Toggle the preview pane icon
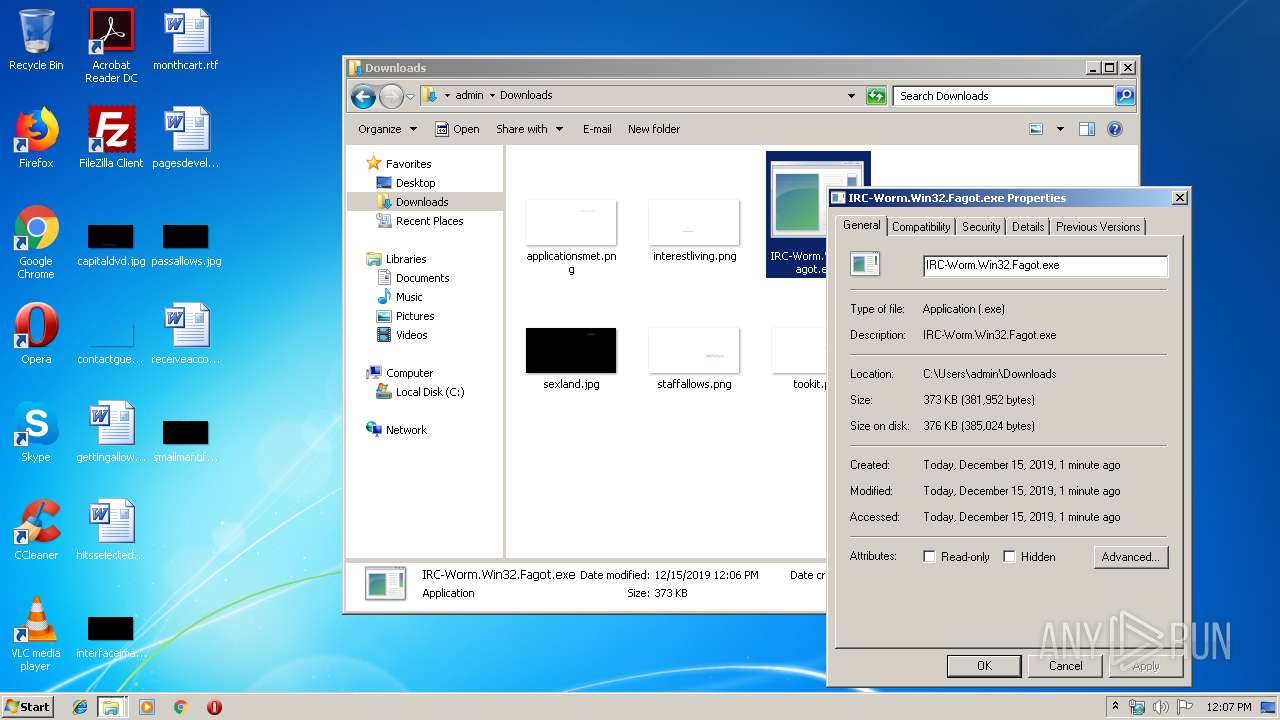This screenshot has height=720, width=1280. [1087, 129]
